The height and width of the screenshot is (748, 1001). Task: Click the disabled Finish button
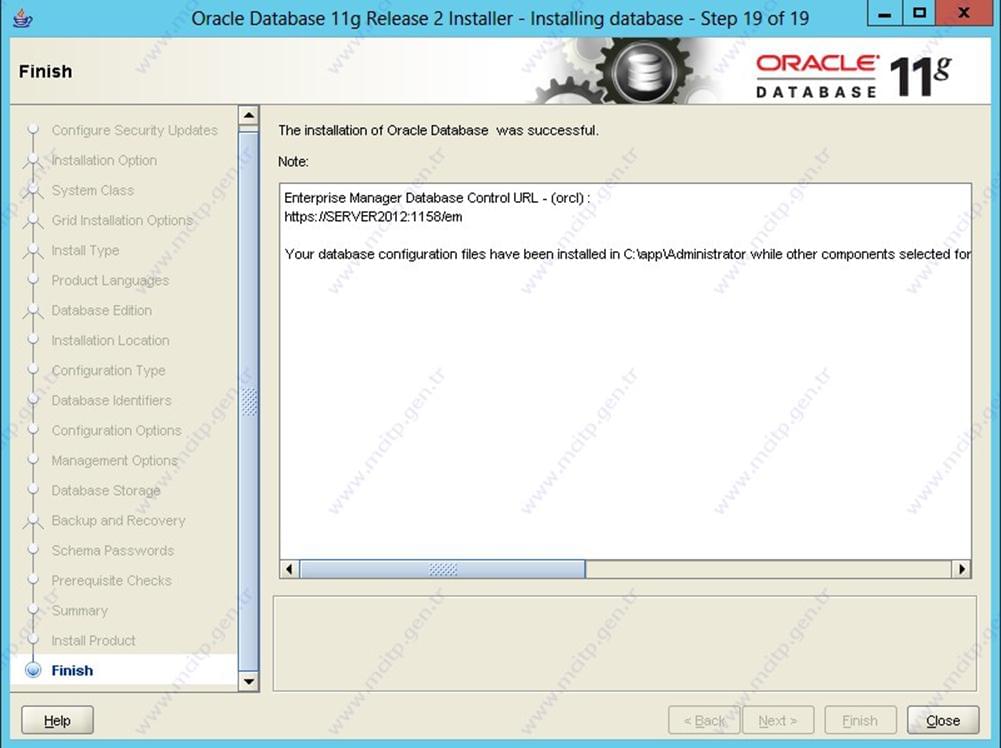click(860, 720)
